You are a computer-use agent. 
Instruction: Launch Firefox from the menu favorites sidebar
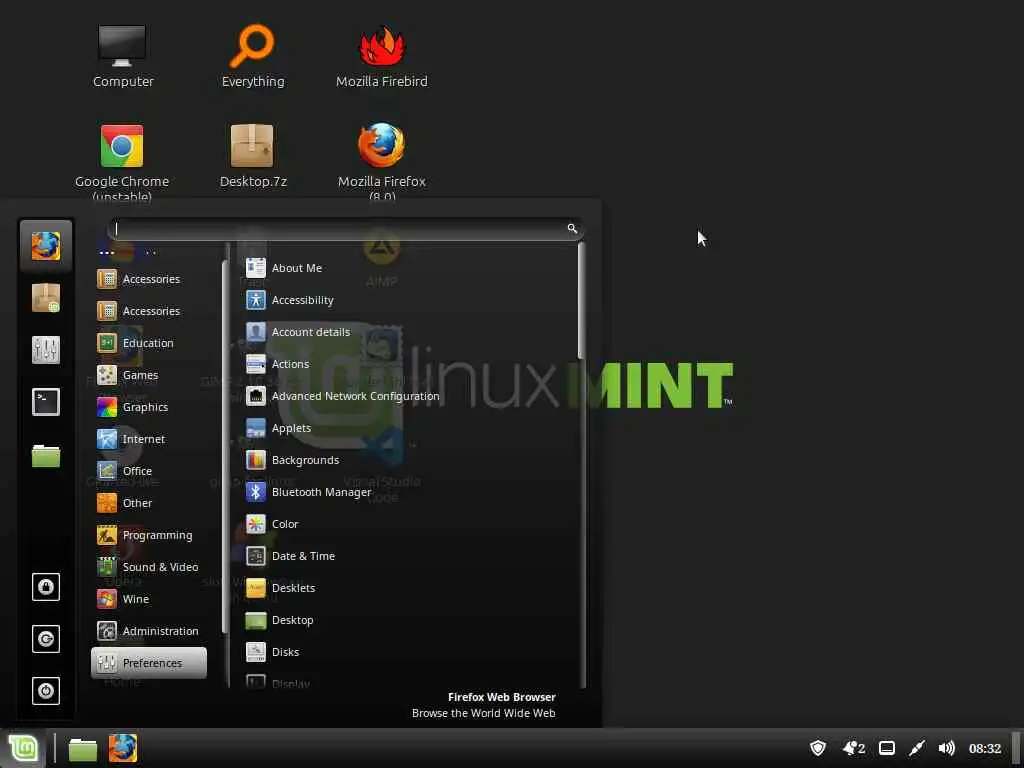point(46,246)
